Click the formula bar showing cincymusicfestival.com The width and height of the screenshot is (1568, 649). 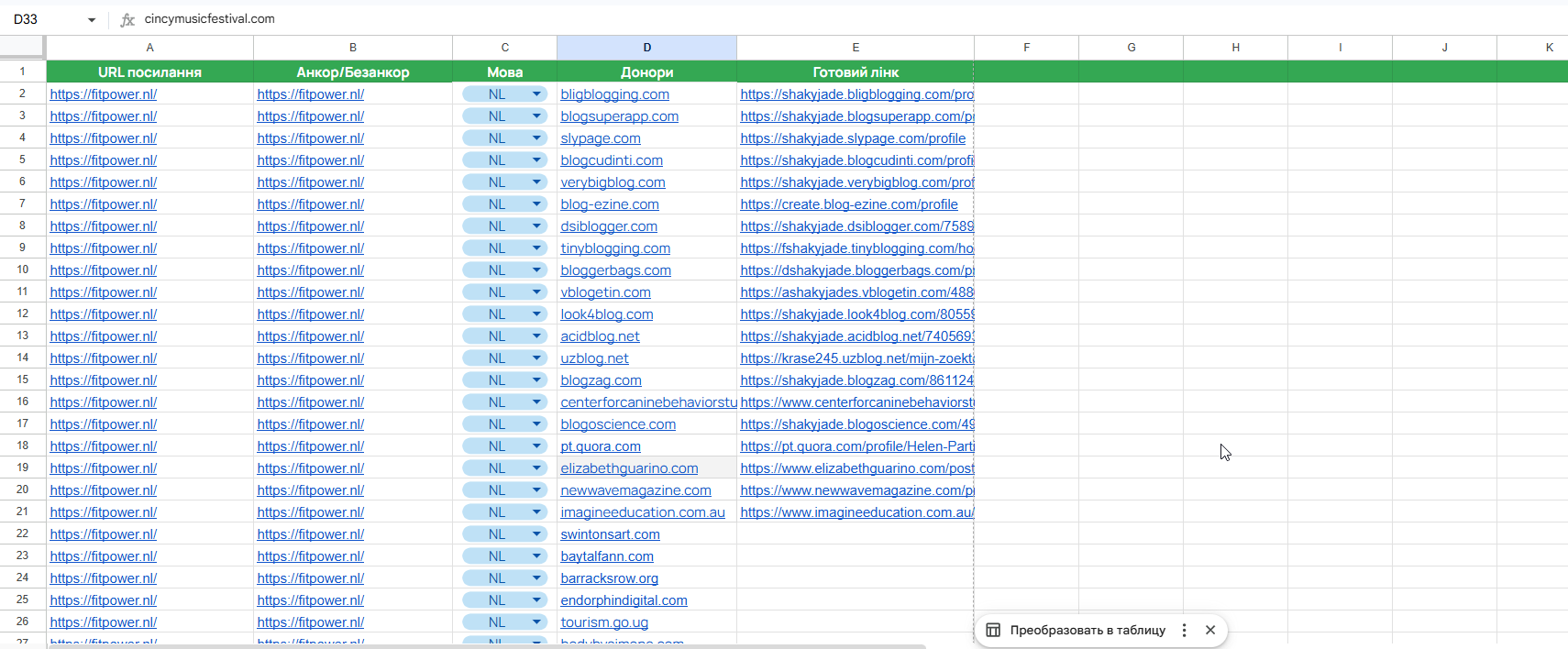[853, 19]
